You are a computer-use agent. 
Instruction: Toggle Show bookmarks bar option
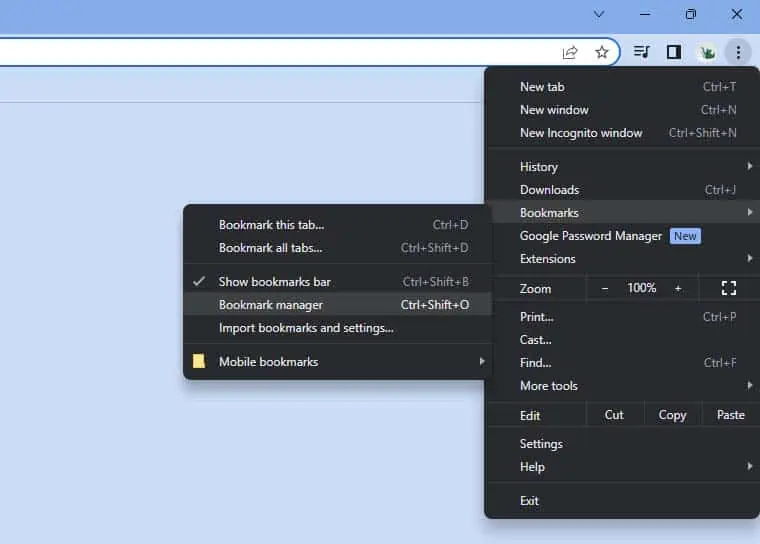coord(275,282)
